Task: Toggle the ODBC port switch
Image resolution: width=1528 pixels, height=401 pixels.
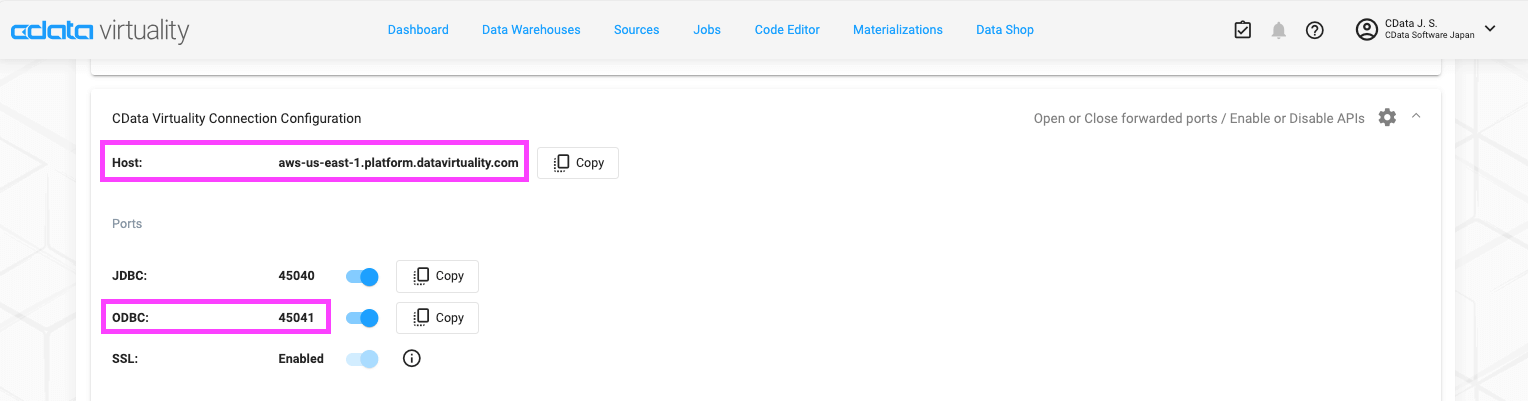Action: pyautogui.click(x=362, y=318)
